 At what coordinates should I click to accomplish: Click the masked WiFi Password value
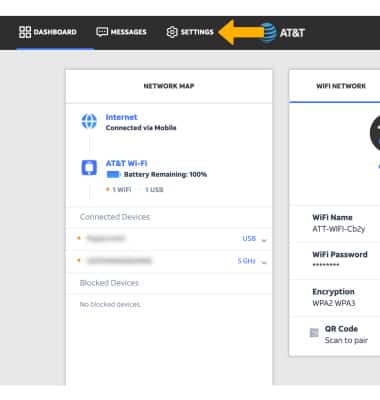[326, 265]
